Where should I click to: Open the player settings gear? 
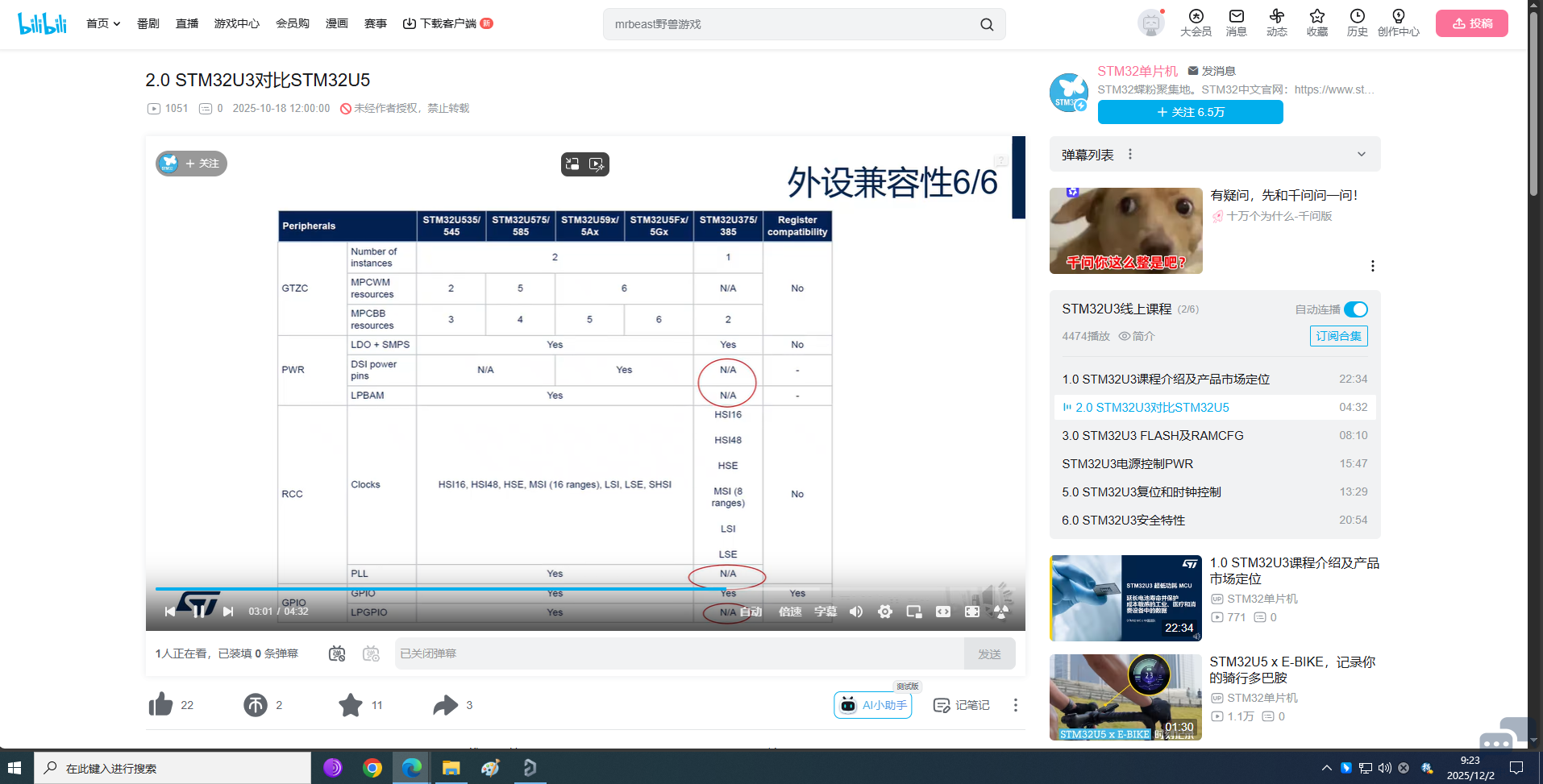(885, 612)
